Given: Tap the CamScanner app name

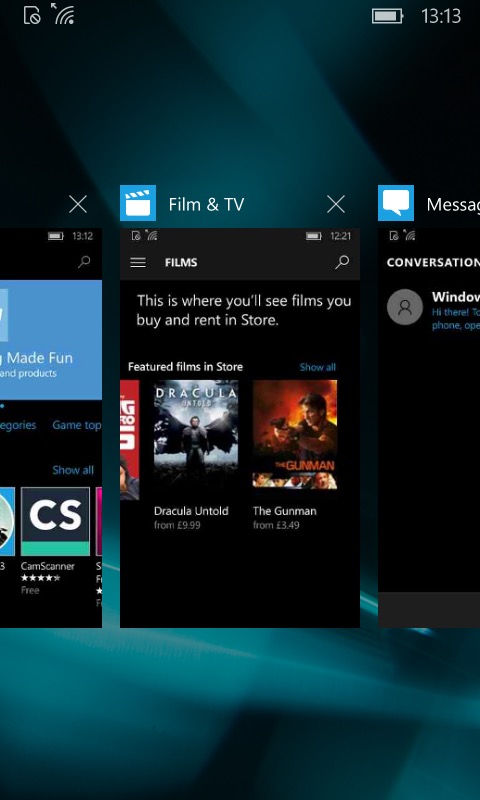Looking at the screenshot, I should (x=48, y=566).
